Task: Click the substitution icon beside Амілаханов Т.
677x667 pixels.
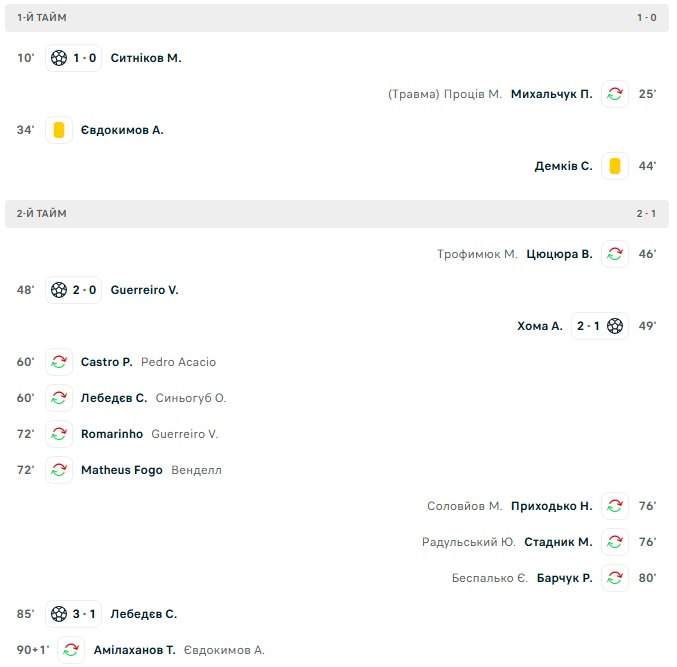Action: 71,650
